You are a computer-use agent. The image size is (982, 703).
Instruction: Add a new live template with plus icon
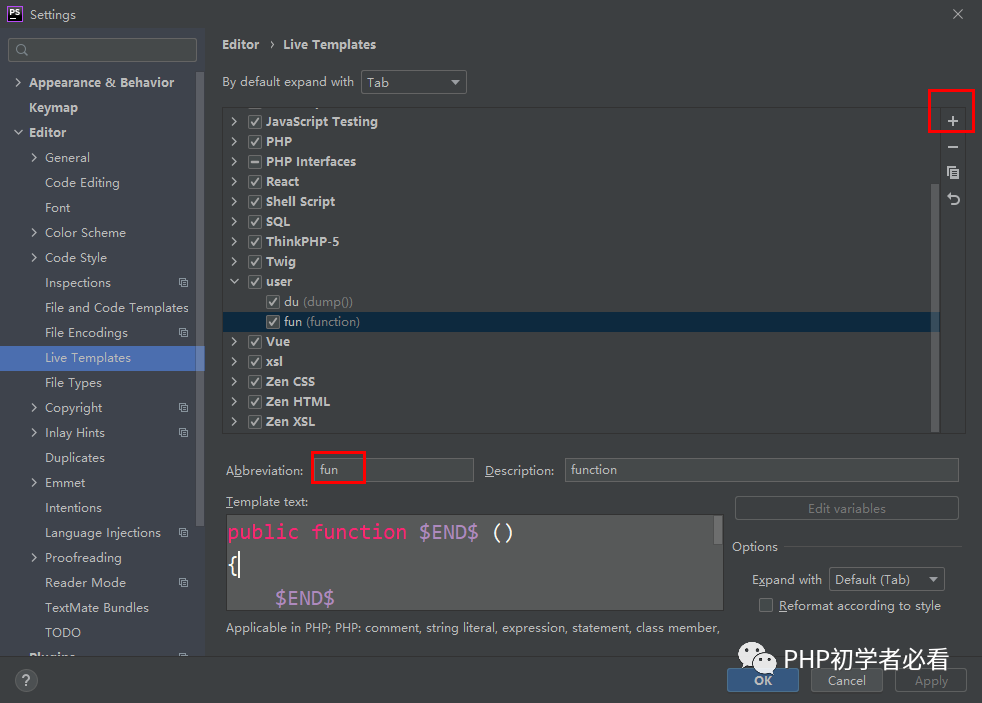[953, 121]
